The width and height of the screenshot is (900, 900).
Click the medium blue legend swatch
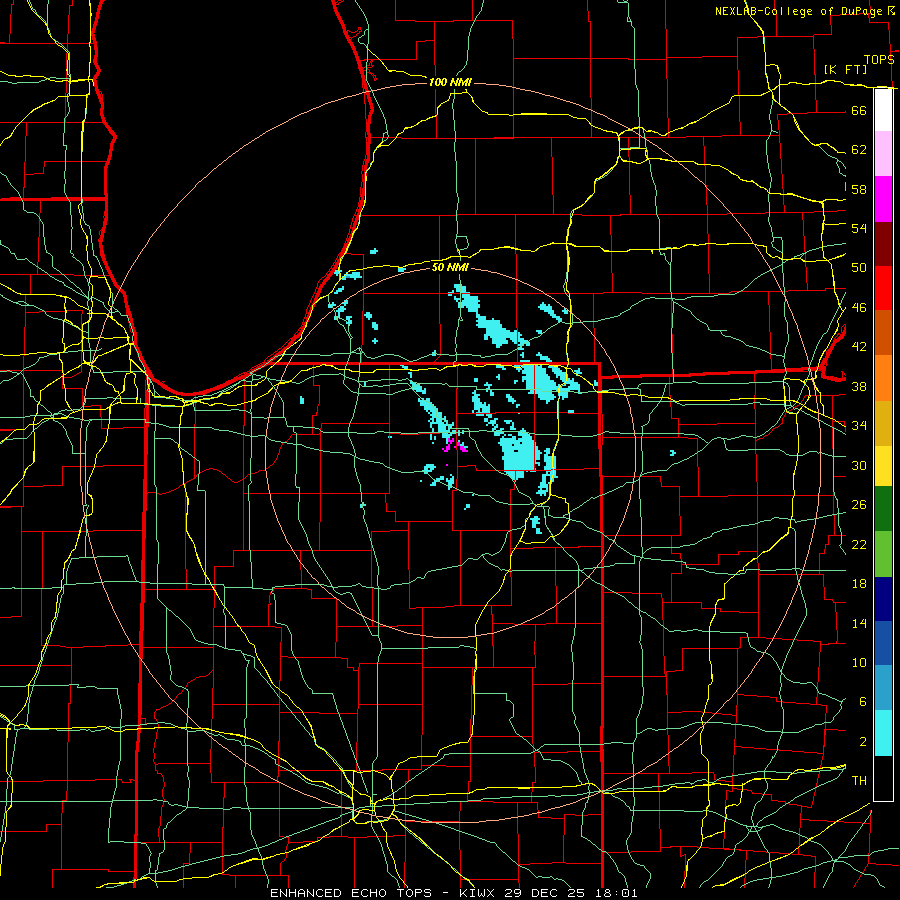[883, 643]
